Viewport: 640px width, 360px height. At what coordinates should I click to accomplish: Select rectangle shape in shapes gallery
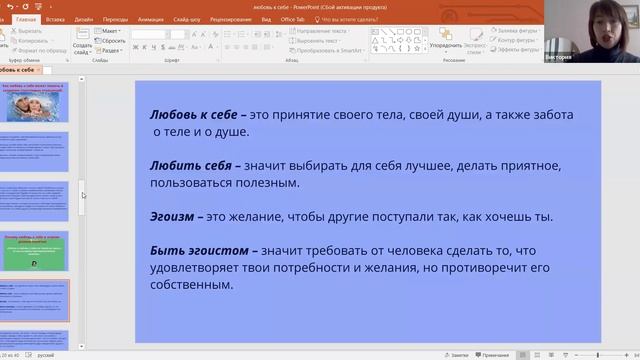[x=400, y=32]
